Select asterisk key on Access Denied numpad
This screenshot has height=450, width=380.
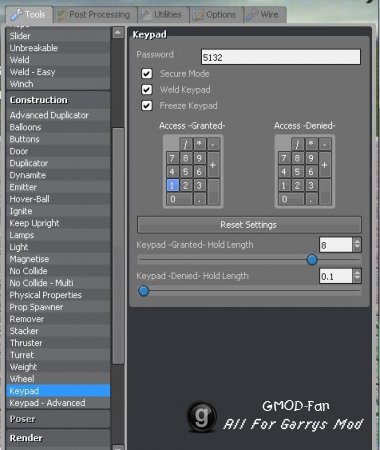311,144
